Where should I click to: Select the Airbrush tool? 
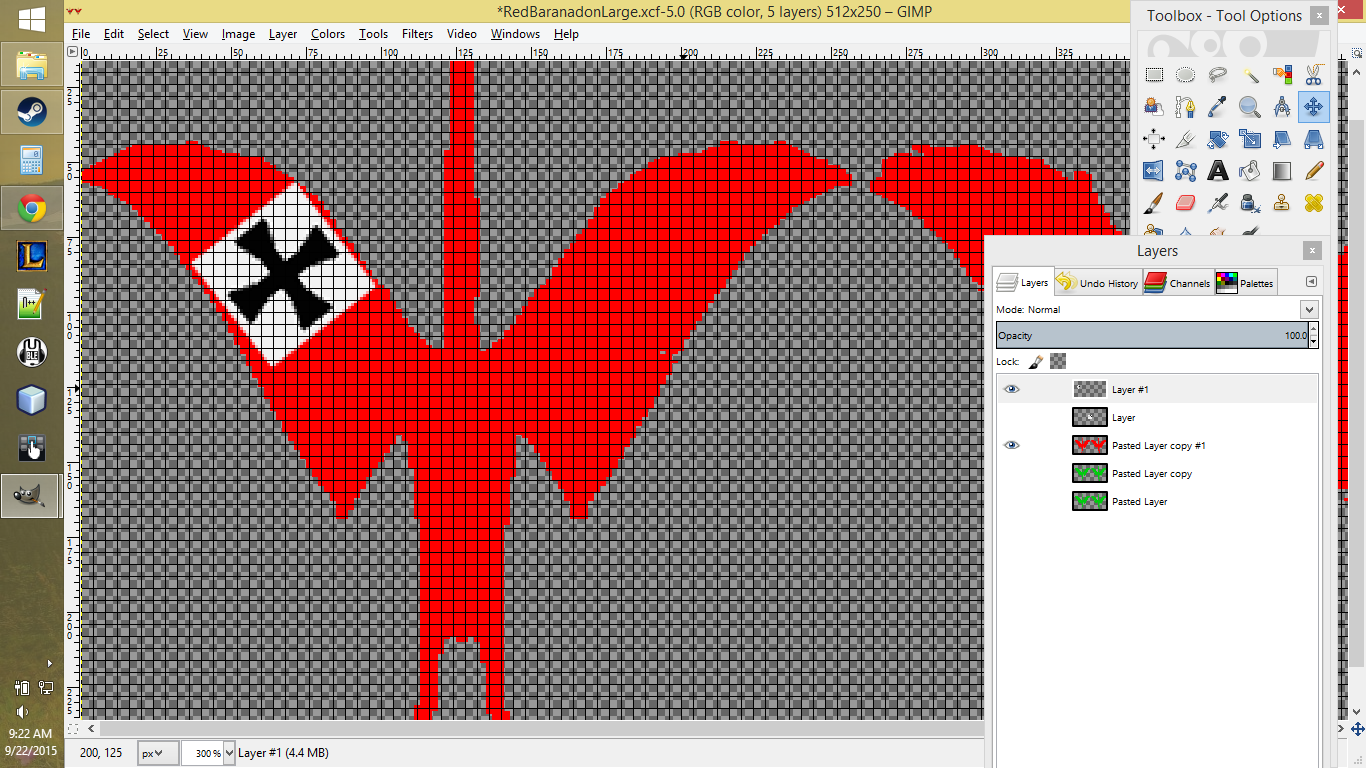pos(1218,203)
